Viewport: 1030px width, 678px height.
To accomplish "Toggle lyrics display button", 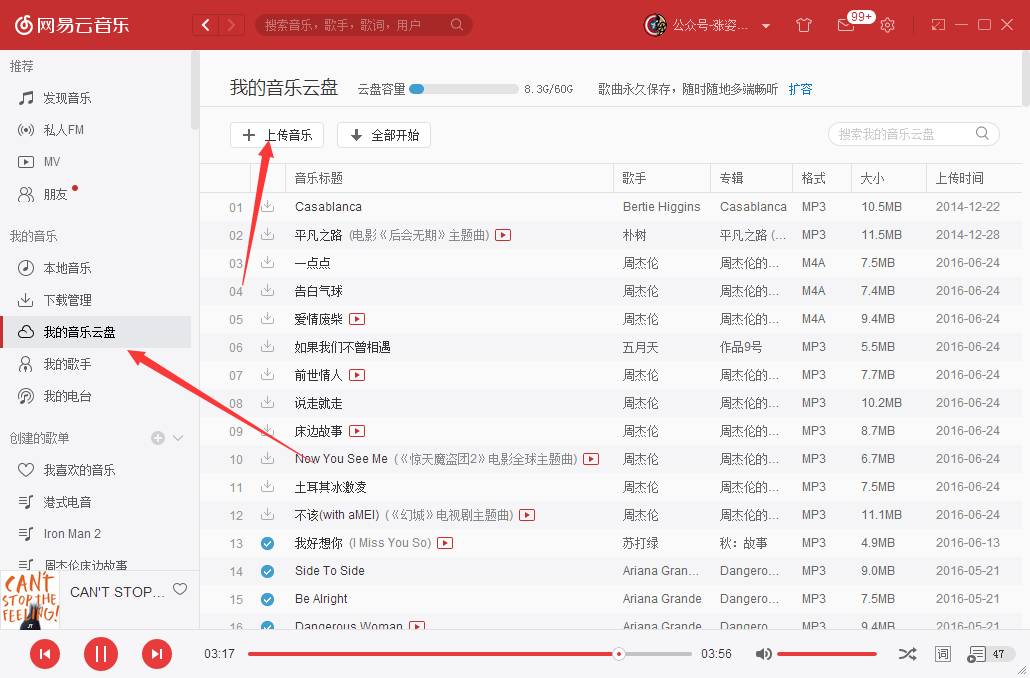I will point(943,654).
